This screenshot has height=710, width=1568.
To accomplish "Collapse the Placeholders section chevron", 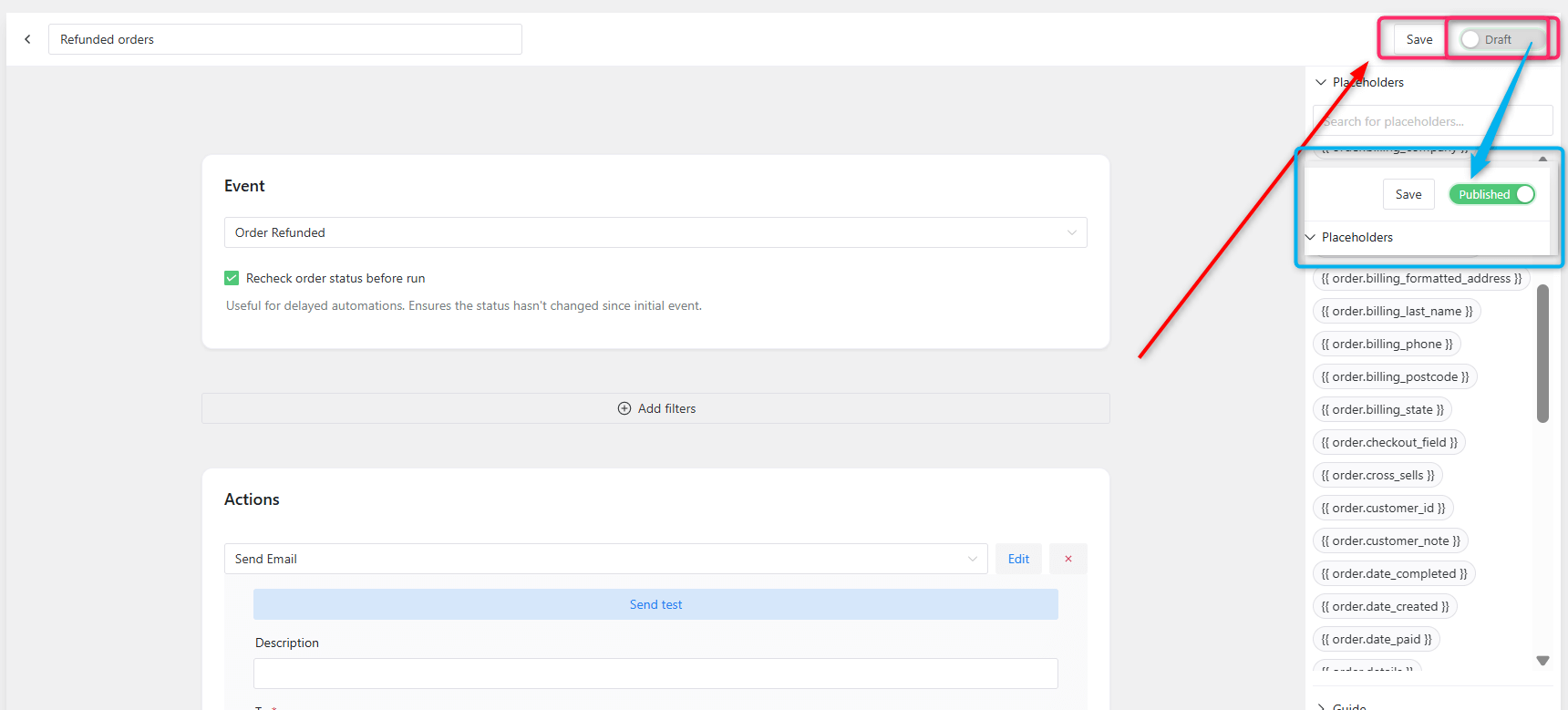I will 1321,82.
